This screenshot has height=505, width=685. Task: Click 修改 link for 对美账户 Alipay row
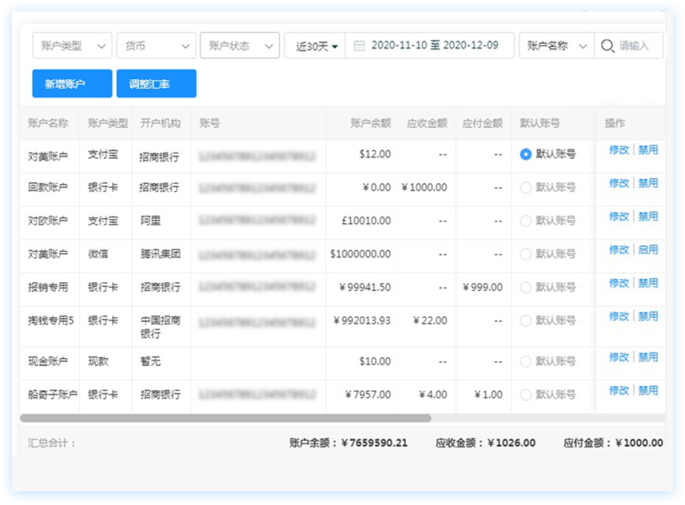[619, 151]
